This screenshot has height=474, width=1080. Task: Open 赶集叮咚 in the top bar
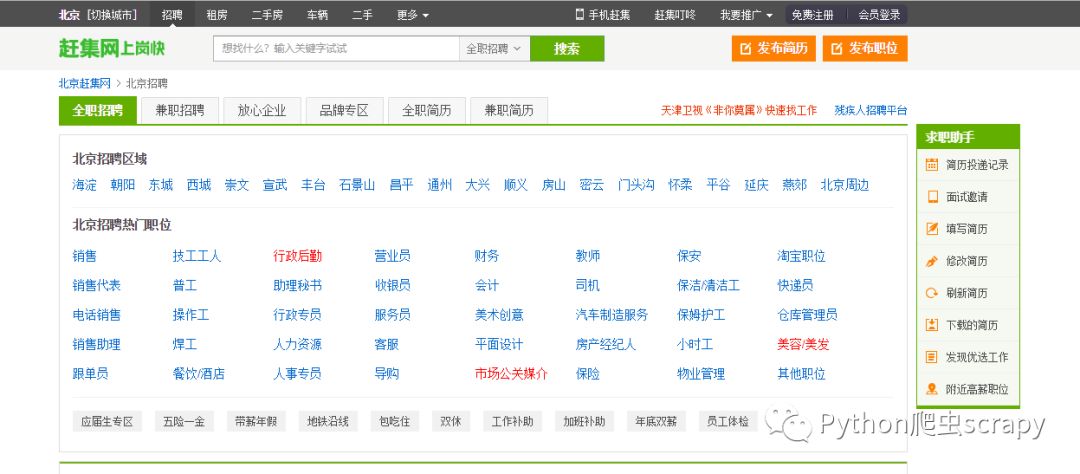[x=675, y=14]
